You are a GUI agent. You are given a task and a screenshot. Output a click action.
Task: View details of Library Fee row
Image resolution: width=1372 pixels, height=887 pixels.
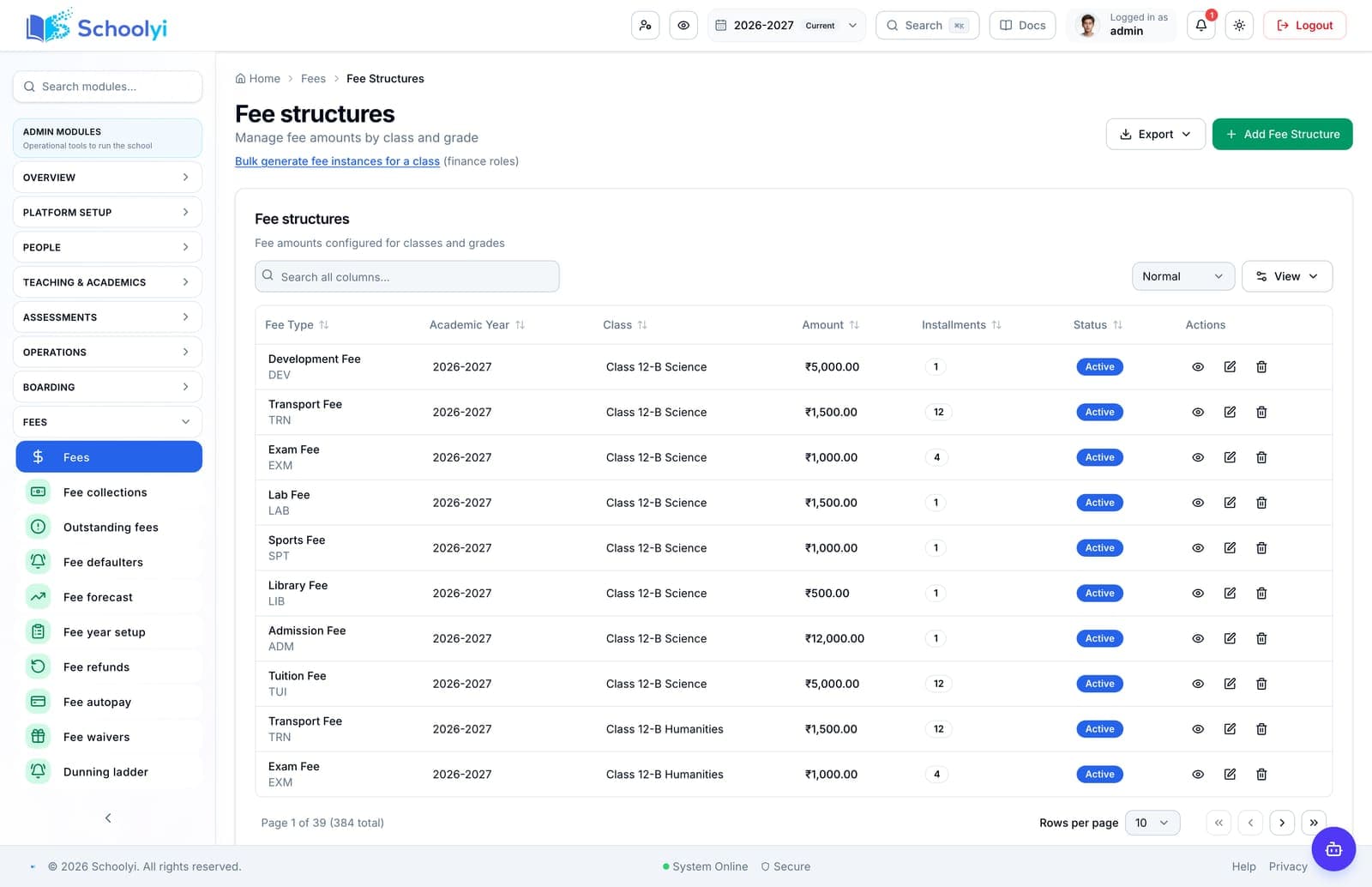coord(1198,594)
